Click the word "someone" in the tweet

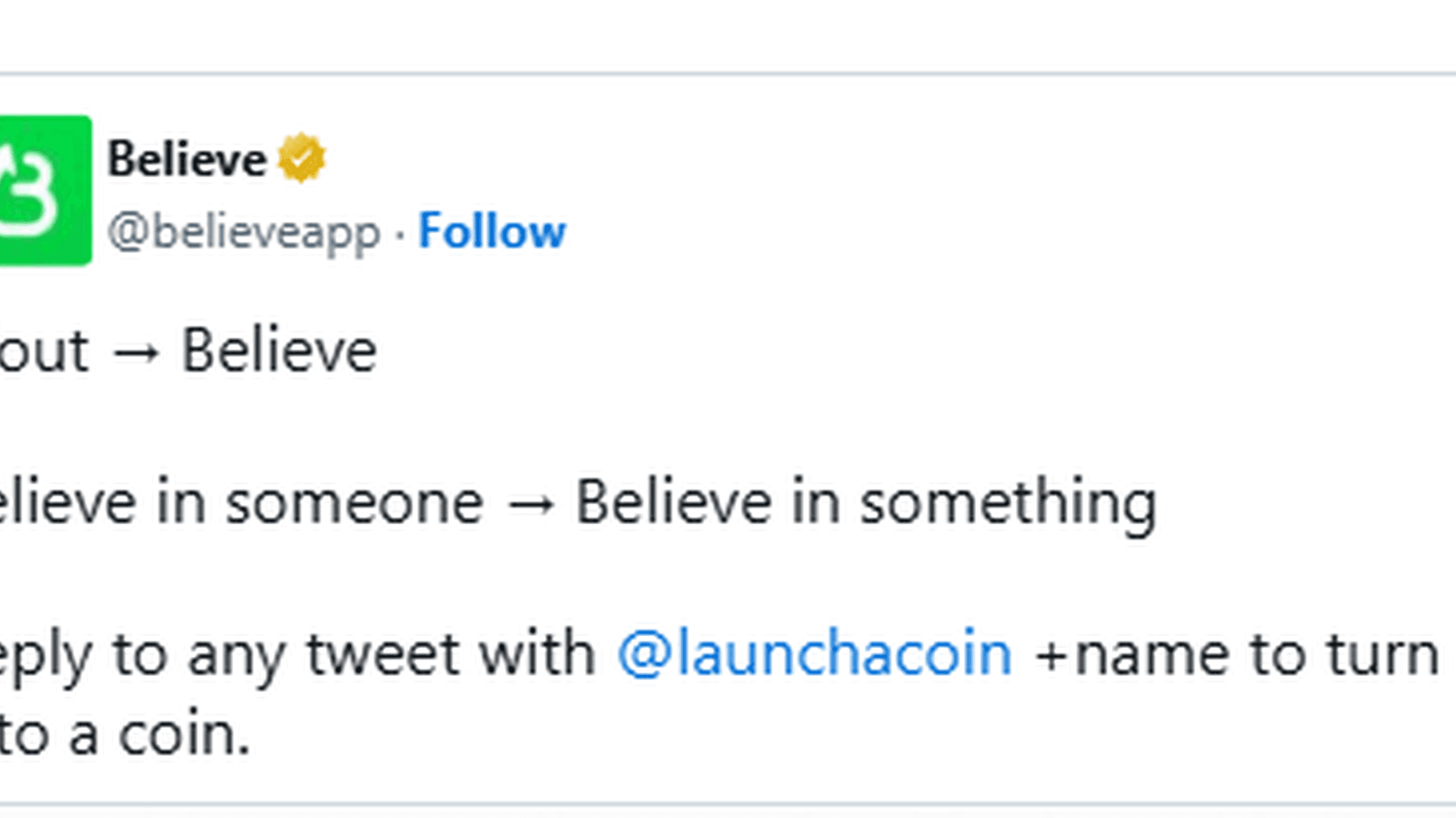point(354,503)
